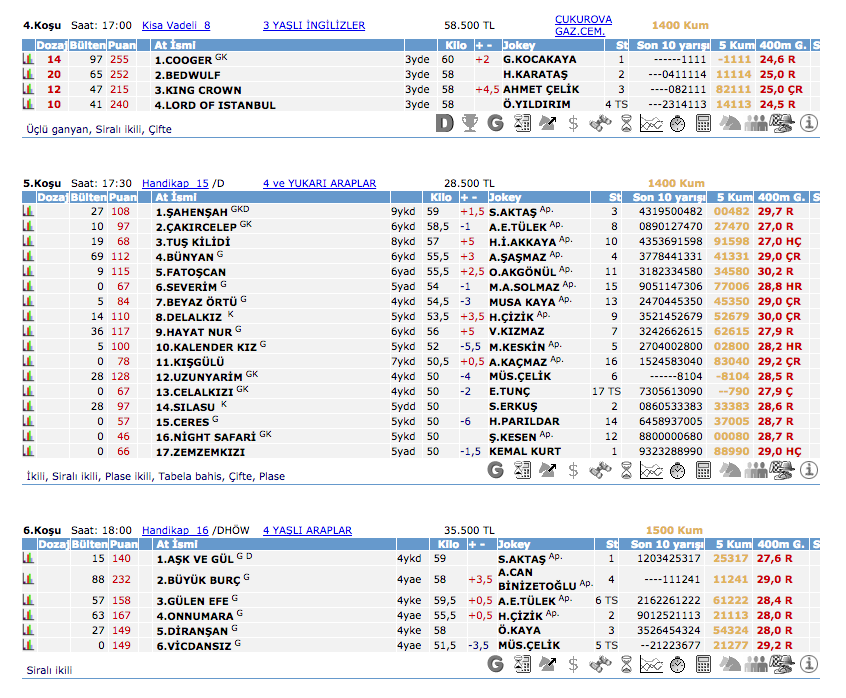Open bar chart icon beside 1.COOGER

tap(28, 60)
